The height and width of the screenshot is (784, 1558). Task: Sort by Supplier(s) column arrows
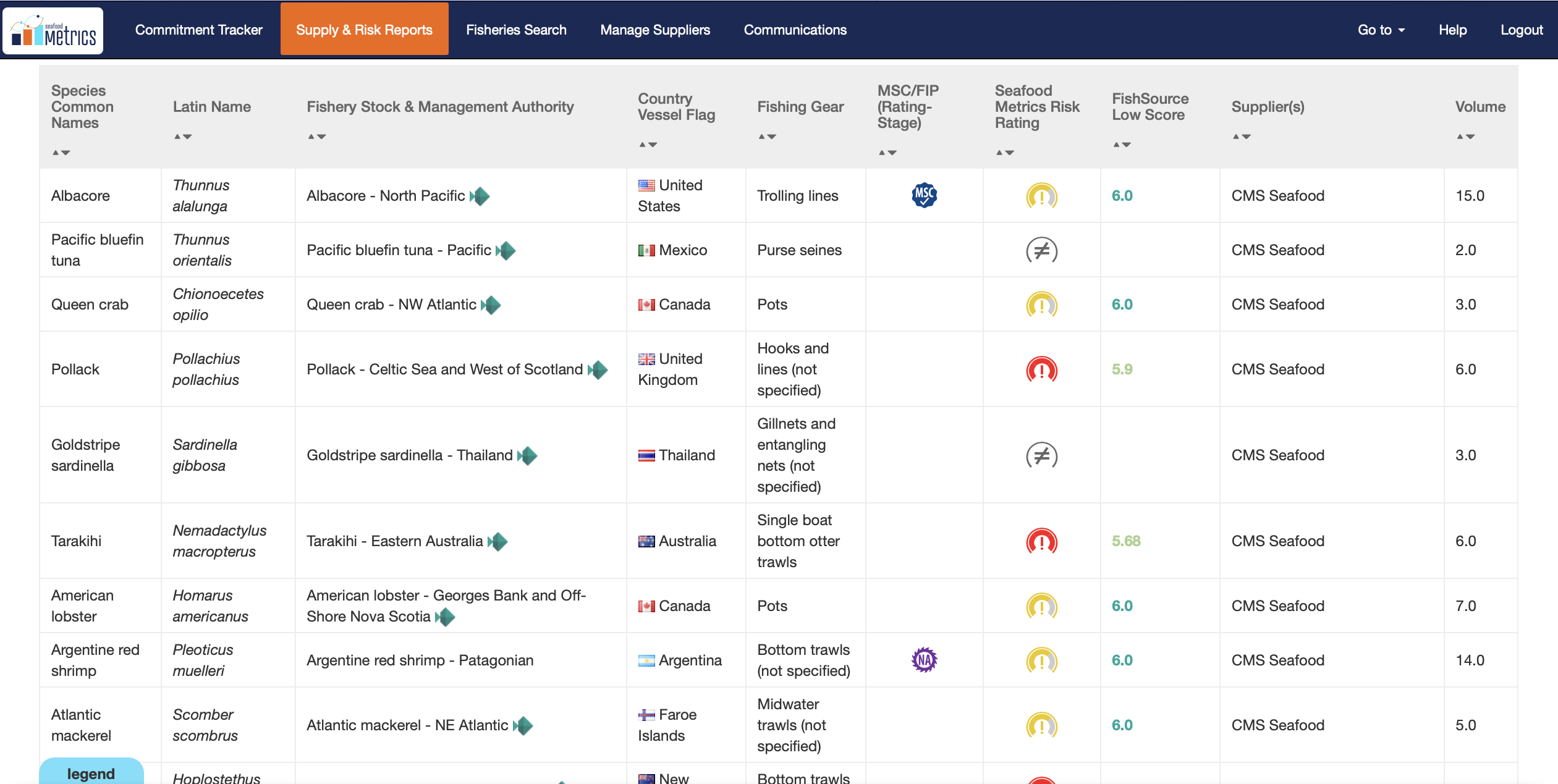point(1242,137)
